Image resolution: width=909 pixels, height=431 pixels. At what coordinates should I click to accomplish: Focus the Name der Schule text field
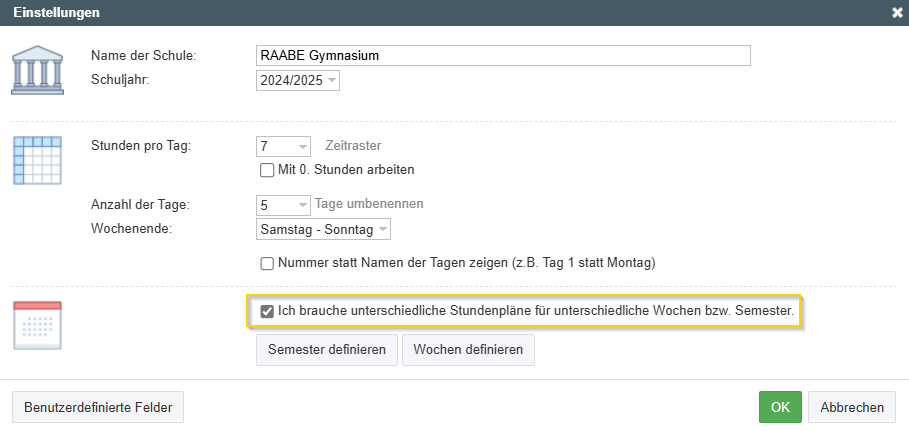503,56
